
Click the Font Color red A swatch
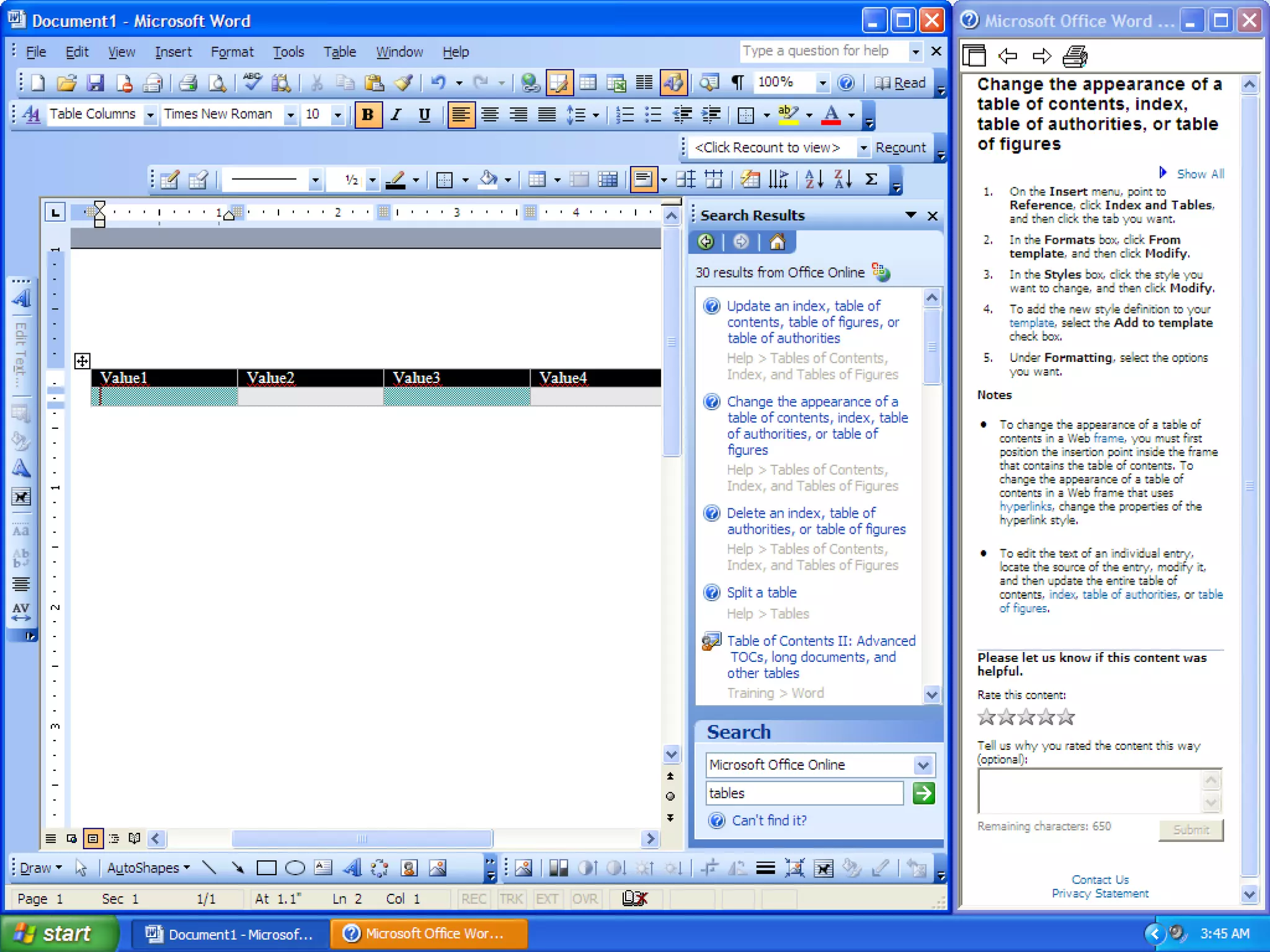(831, 115)
